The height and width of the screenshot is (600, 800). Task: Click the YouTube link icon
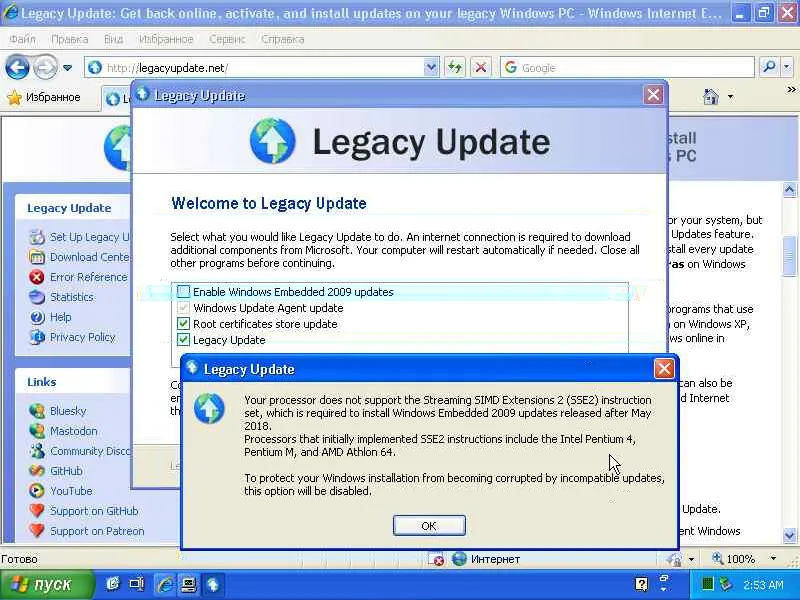pyautogui.click(x=37, y=491)
